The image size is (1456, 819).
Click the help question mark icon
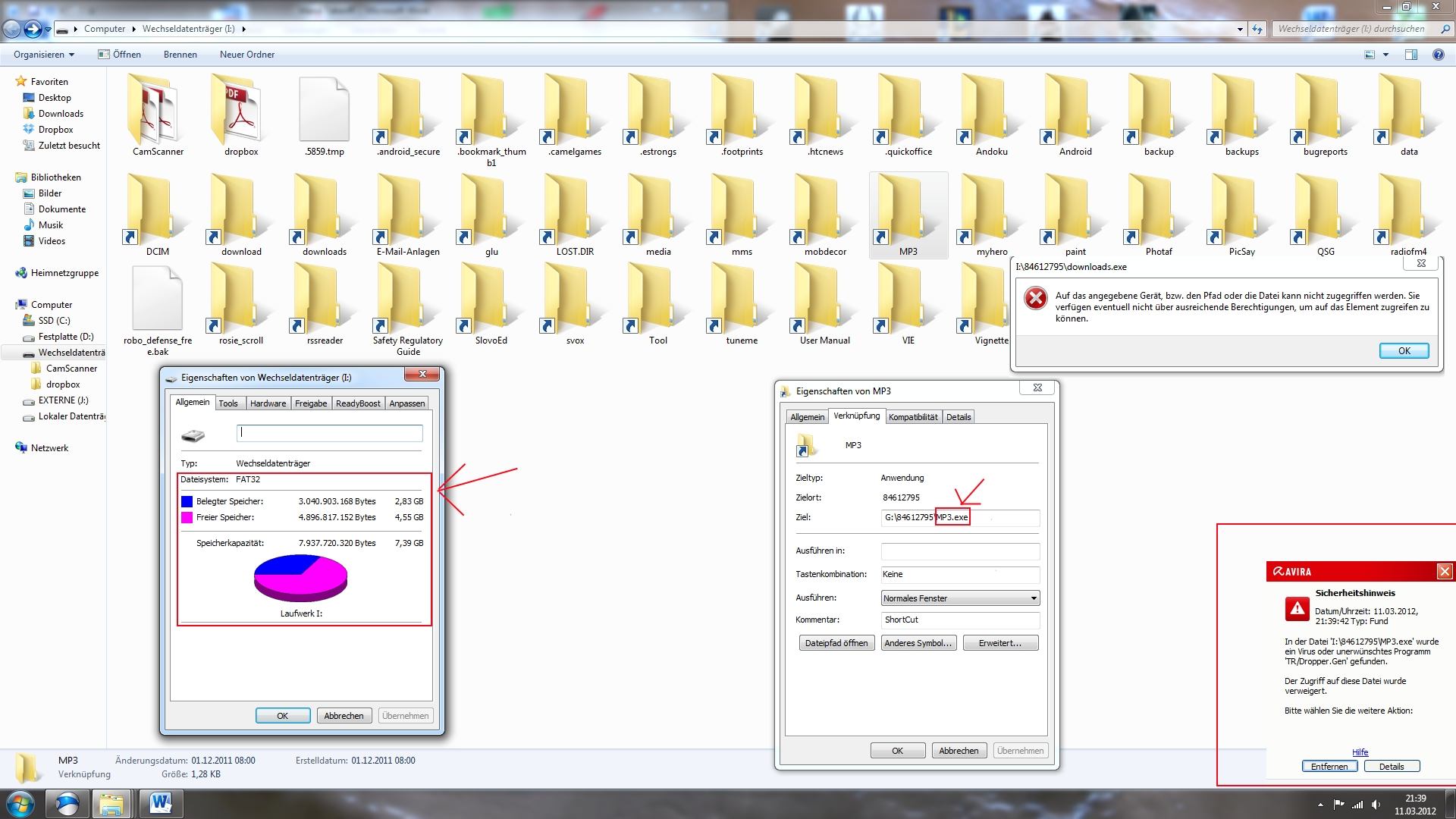click(x=1439, y=55)
